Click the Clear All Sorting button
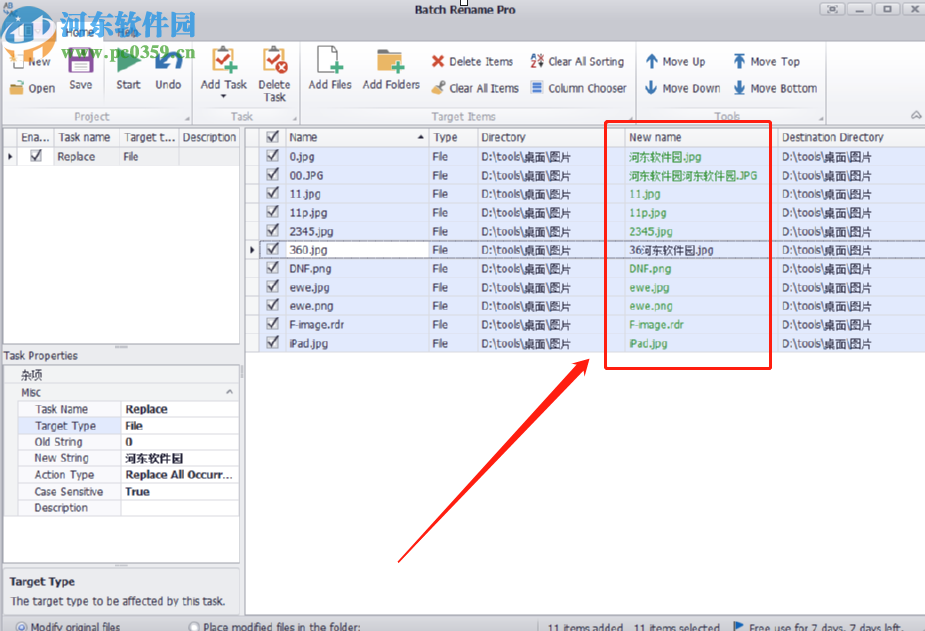Image resolution: width=925 pixels, height=631 pixels. click(x=576, y=61)
